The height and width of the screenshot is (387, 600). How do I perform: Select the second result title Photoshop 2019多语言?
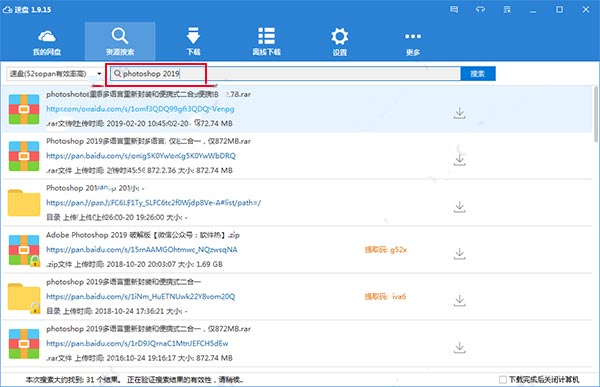[x=148, y=141]
